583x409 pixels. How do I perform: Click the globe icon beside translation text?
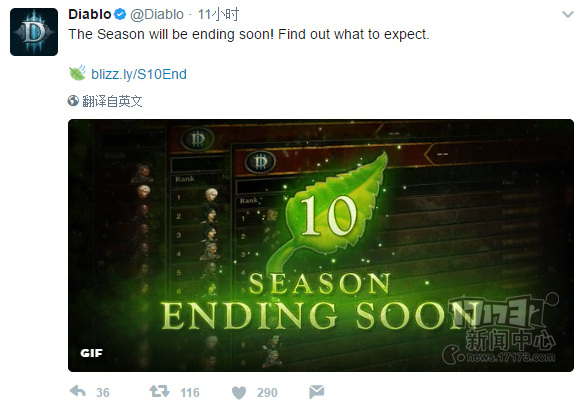[73, 101]
